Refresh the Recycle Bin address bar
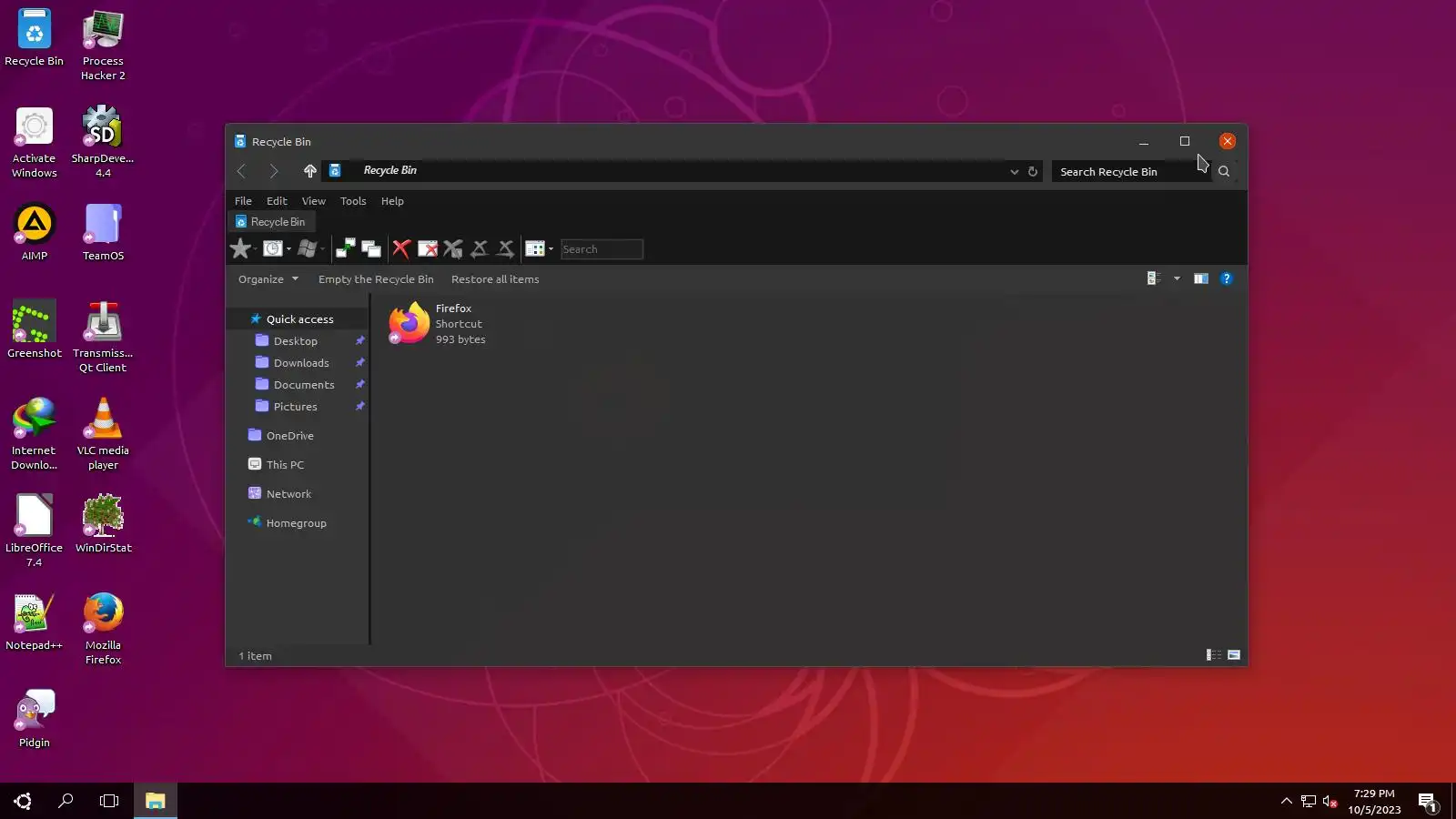 point(1033,171)
